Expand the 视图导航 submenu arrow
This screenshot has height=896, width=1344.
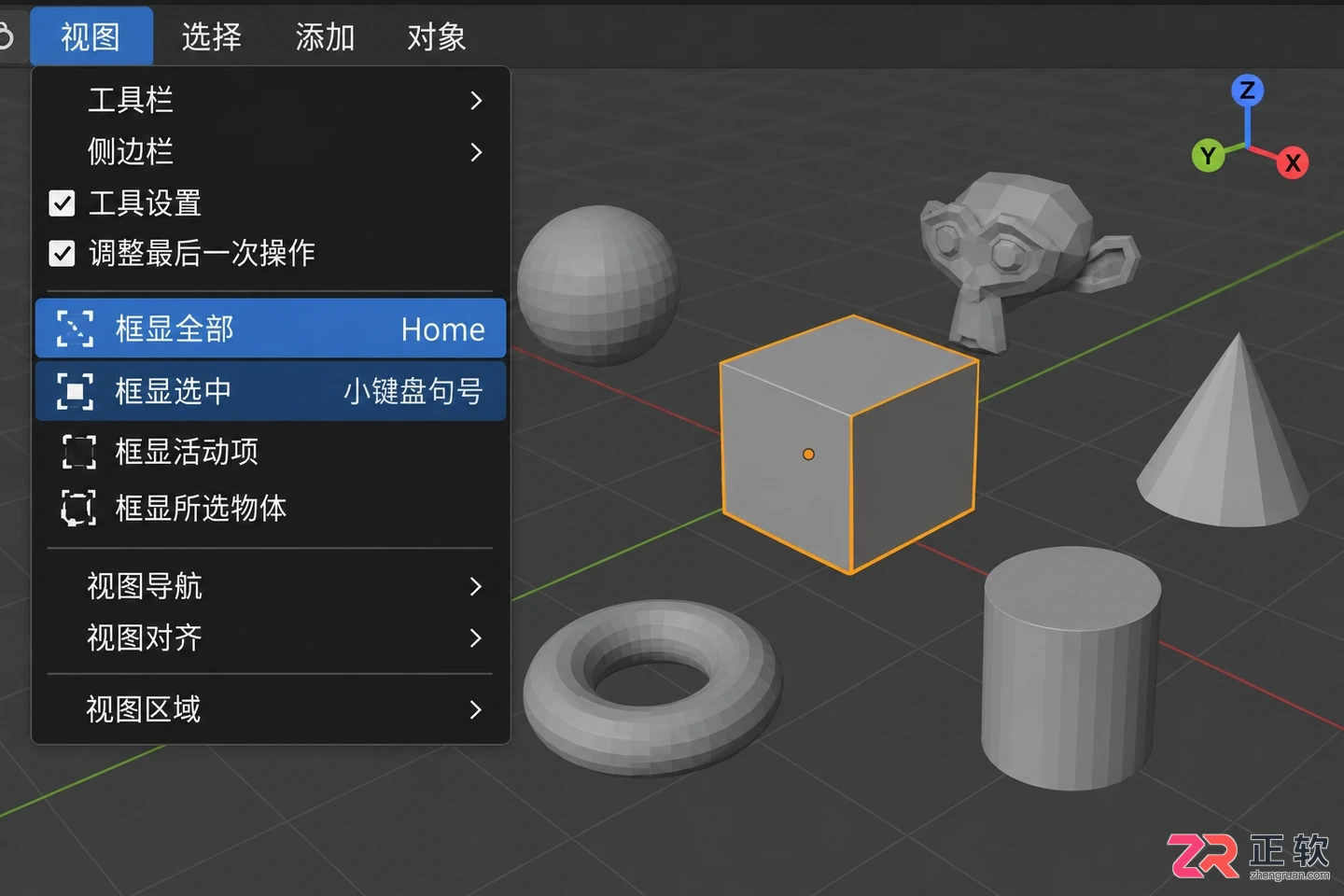coord(476,586)
